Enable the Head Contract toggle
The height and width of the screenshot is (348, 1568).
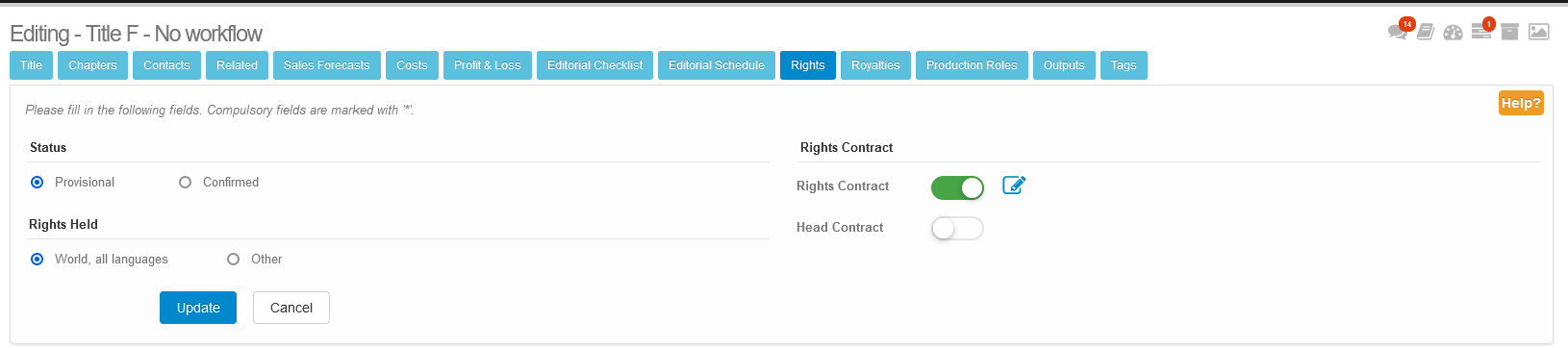pos(957,228)
